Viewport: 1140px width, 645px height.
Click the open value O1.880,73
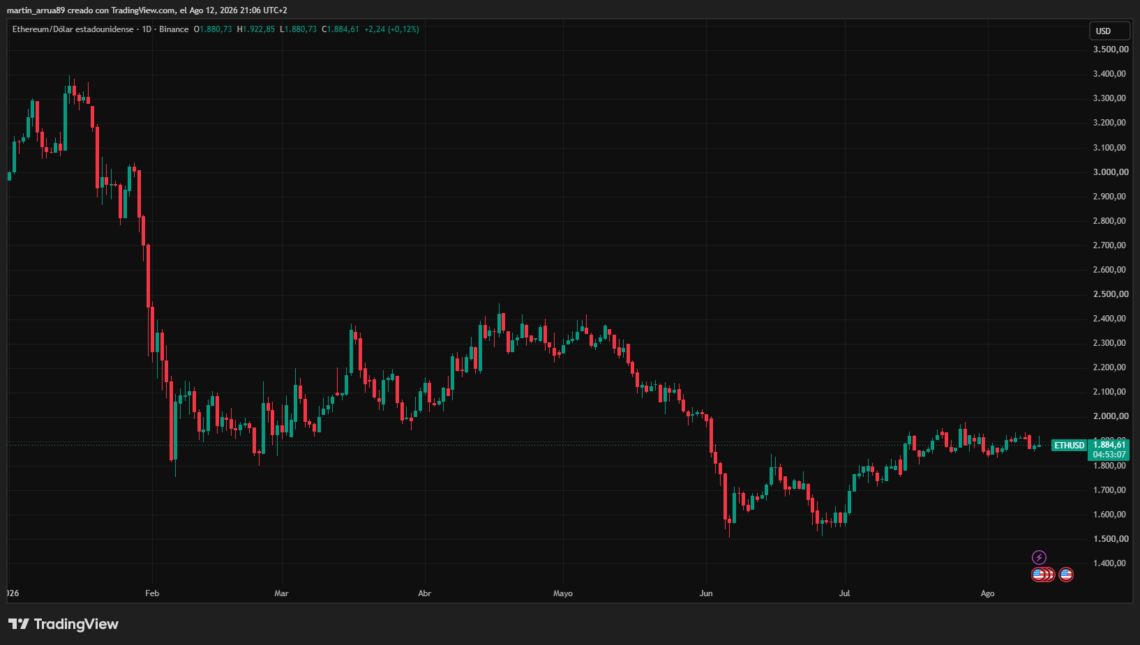212,29
